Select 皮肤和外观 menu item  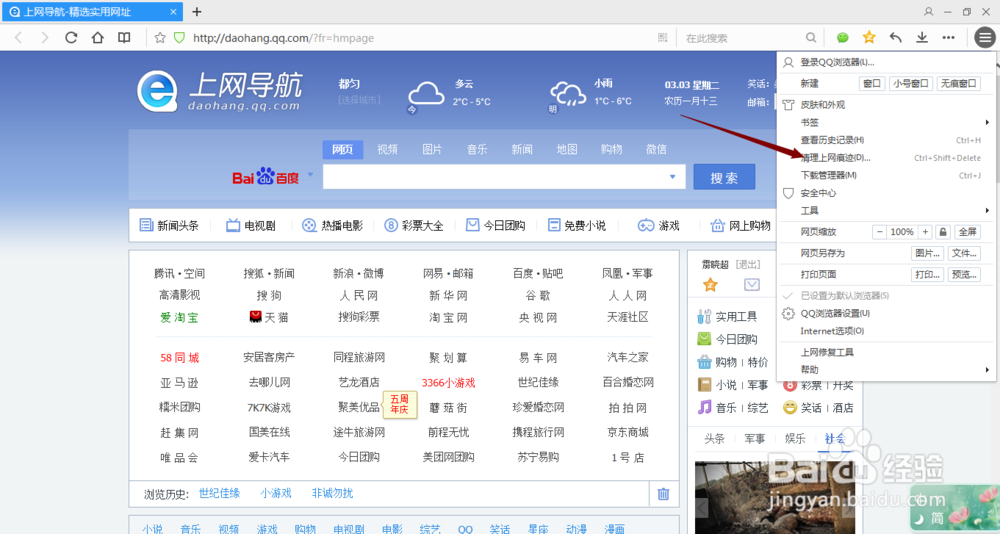[886, 105]
